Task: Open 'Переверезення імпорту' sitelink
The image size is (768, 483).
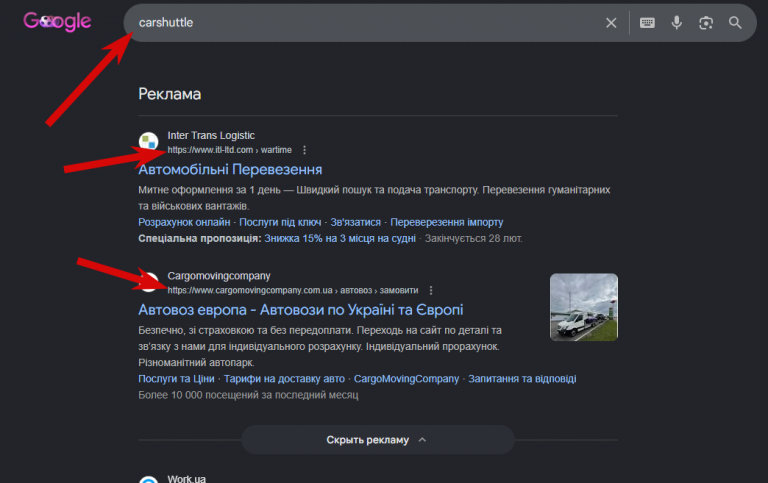Action: click(447, 222)
